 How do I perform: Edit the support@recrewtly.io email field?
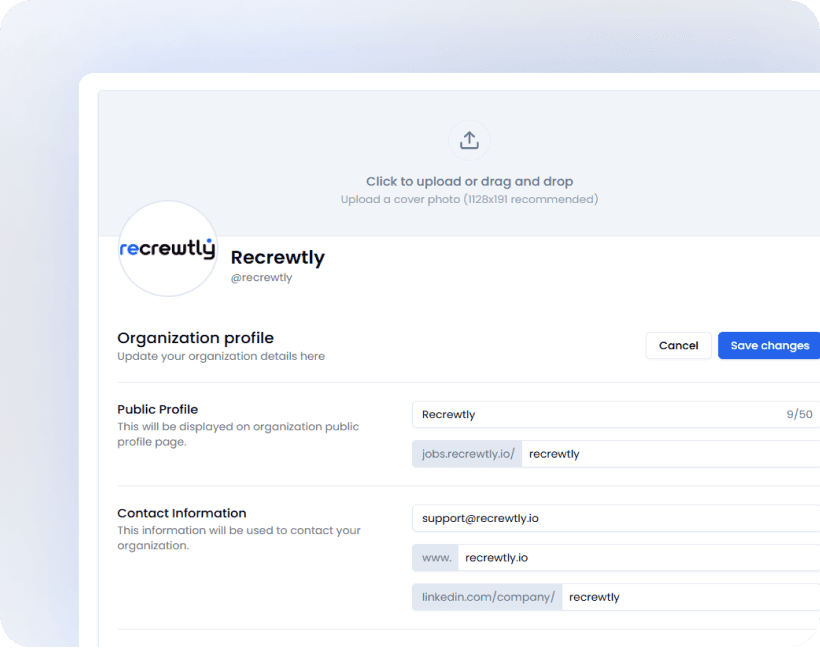point(616,518)
